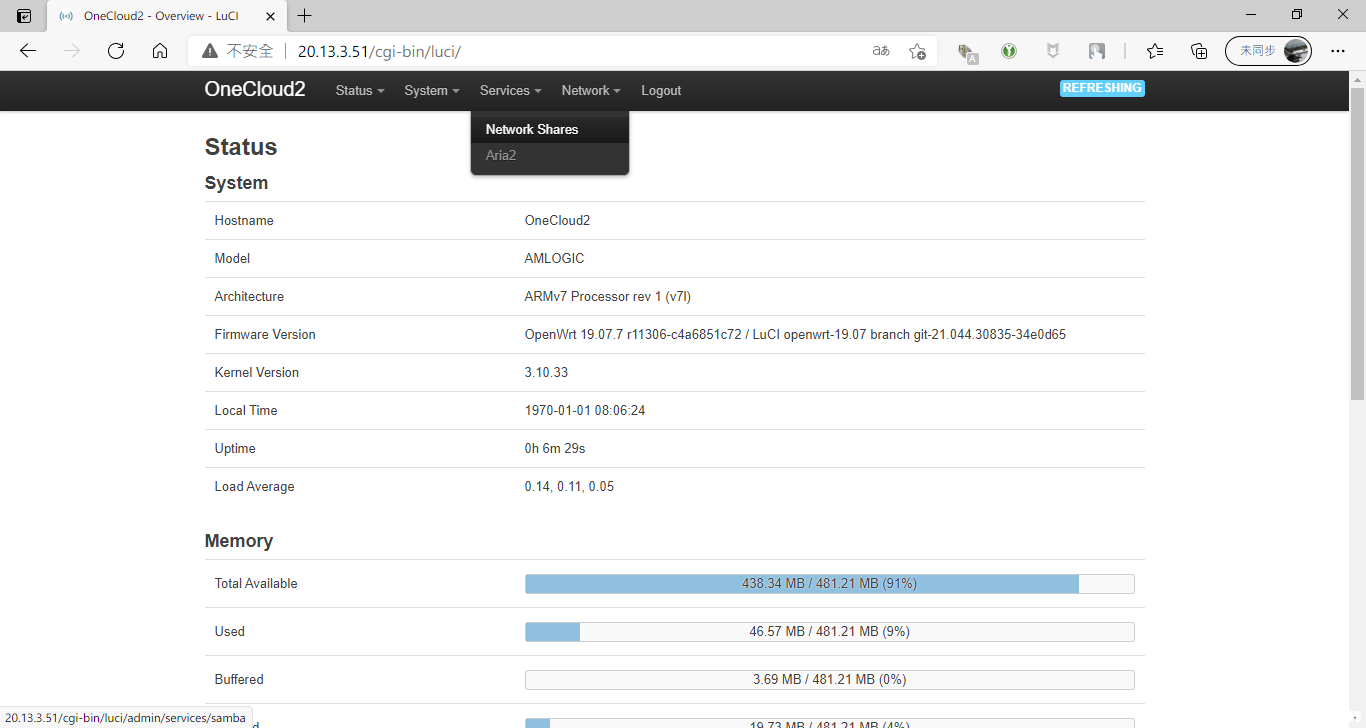Open the Collections icon
This screenshot has width=1366, height=728.
tap(1199, 51)
